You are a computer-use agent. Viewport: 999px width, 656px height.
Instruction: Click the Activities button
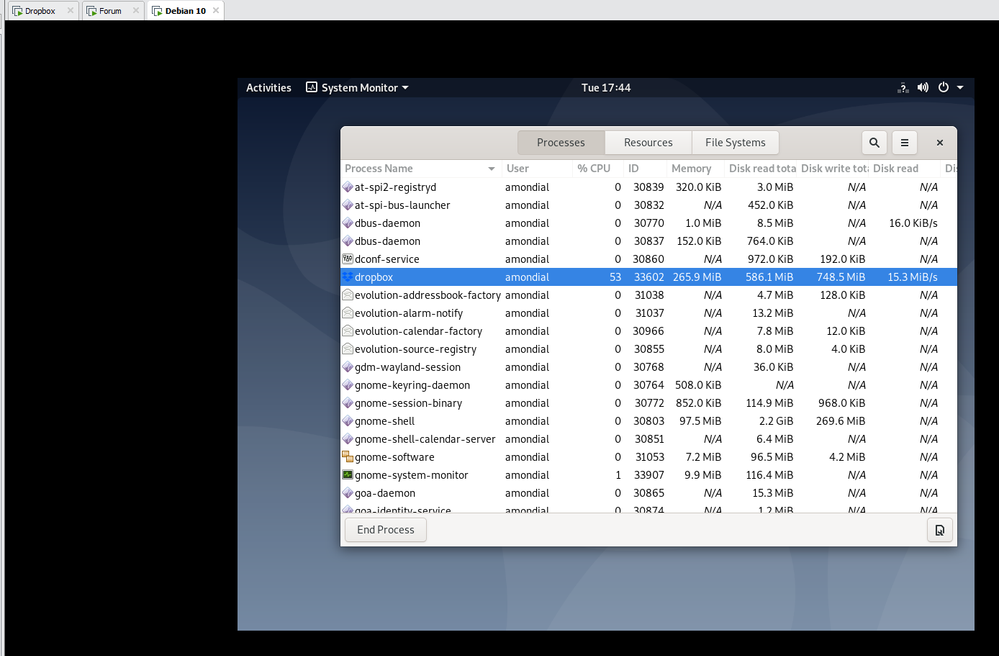pos(268,88)
